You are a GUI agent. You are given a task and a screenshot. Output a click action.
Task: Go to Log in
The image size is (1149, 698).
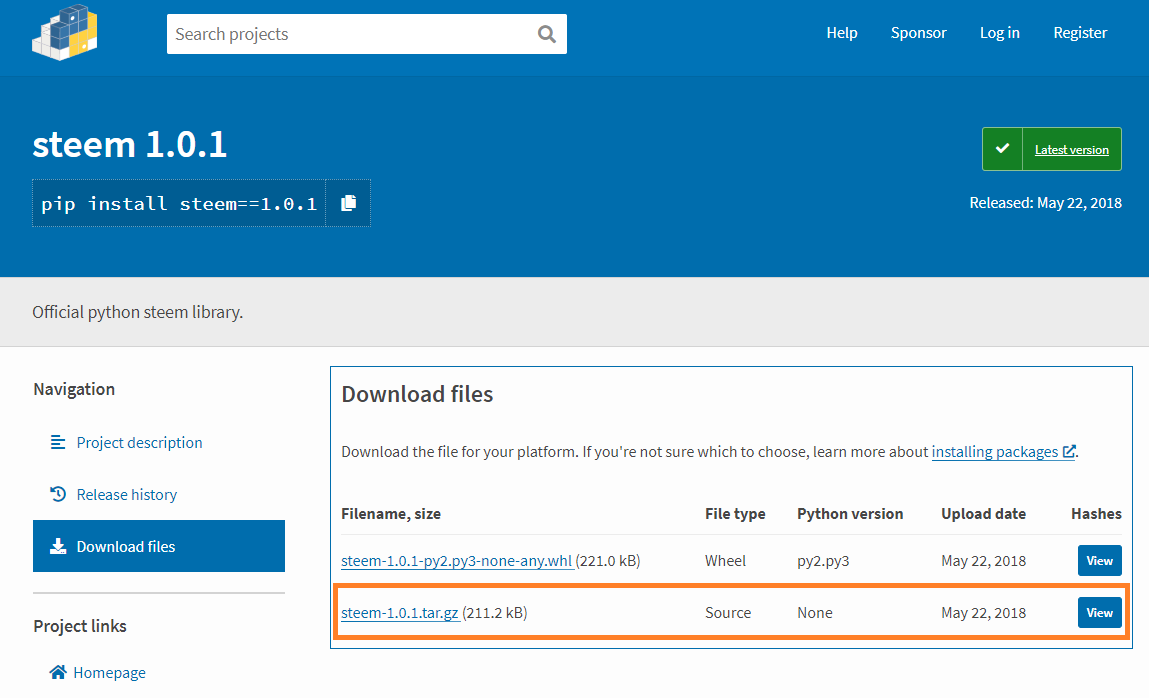coord(999,33)
